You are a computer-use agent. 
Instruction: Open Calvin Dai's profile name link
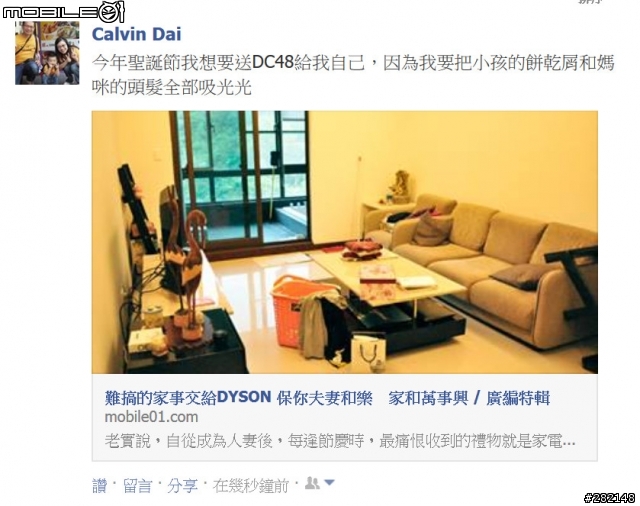coord(136,34)
